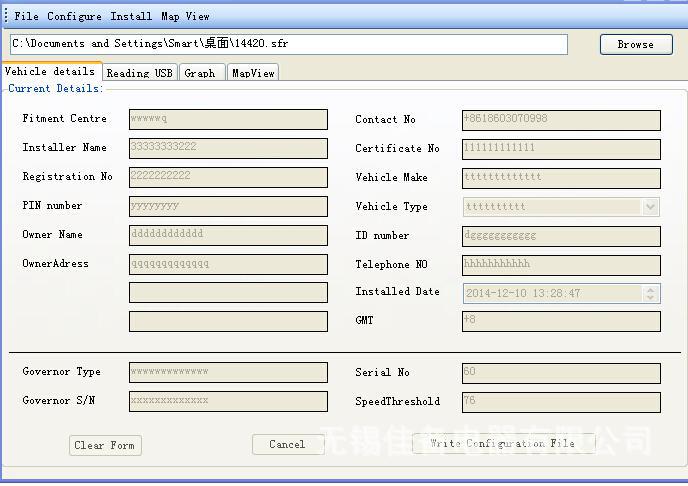Select the Vehicle details tab
Screen dimensions: 688x486
[x=50, y=72]
